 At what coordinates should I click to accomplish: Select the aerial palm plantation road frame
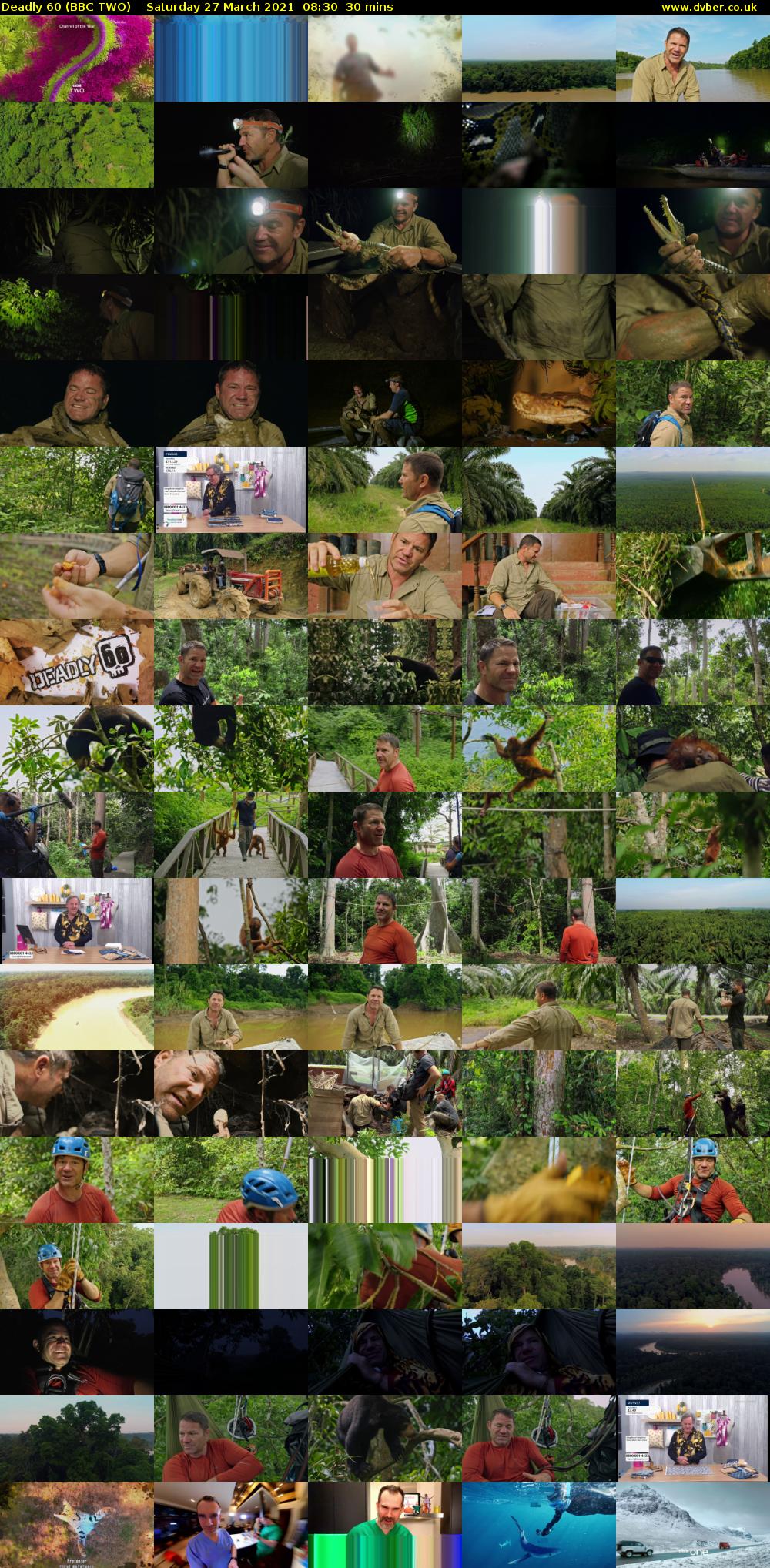click(x=693, y=491)
